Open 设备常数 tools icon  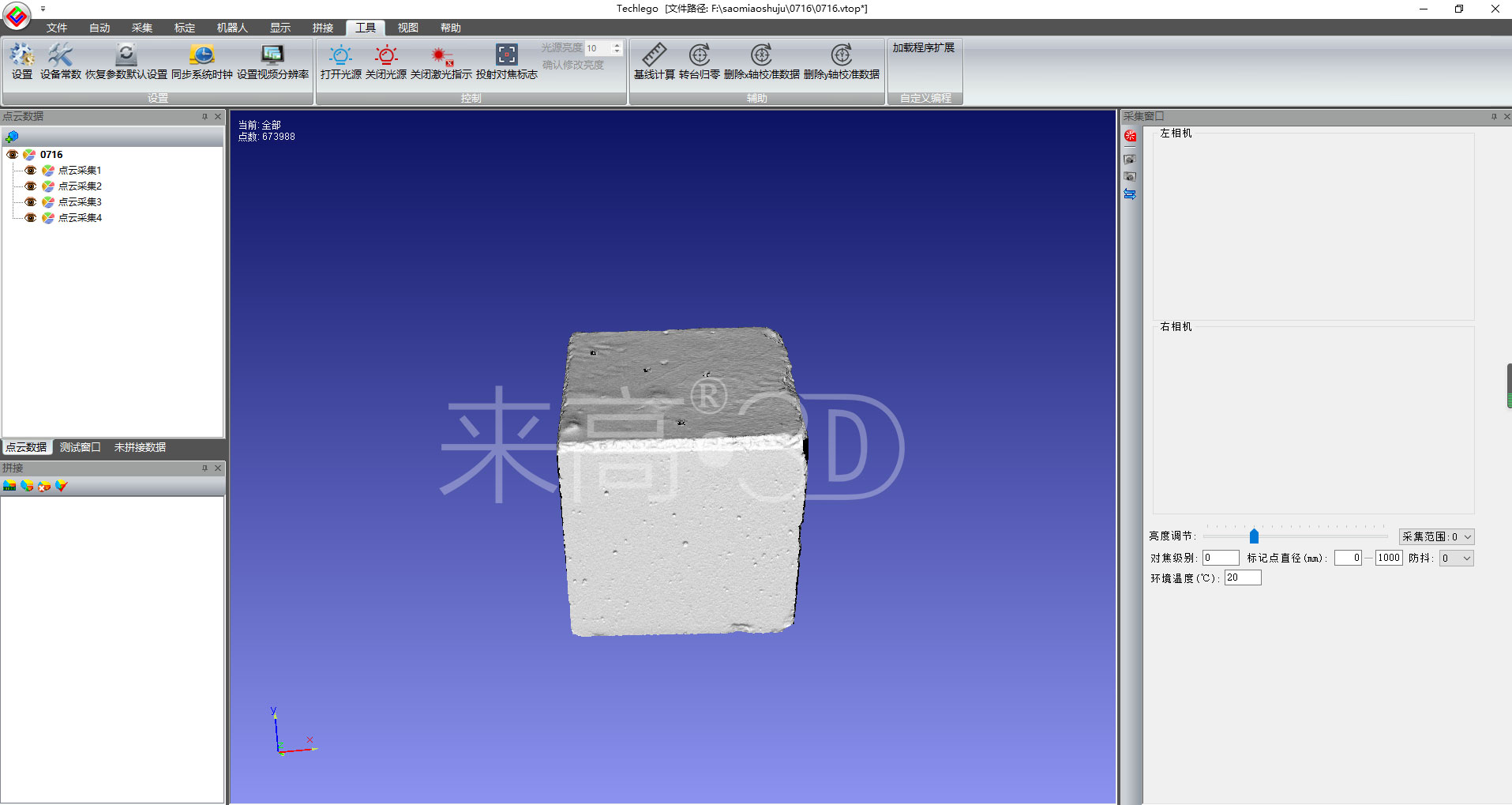click(x=60, y=56)
